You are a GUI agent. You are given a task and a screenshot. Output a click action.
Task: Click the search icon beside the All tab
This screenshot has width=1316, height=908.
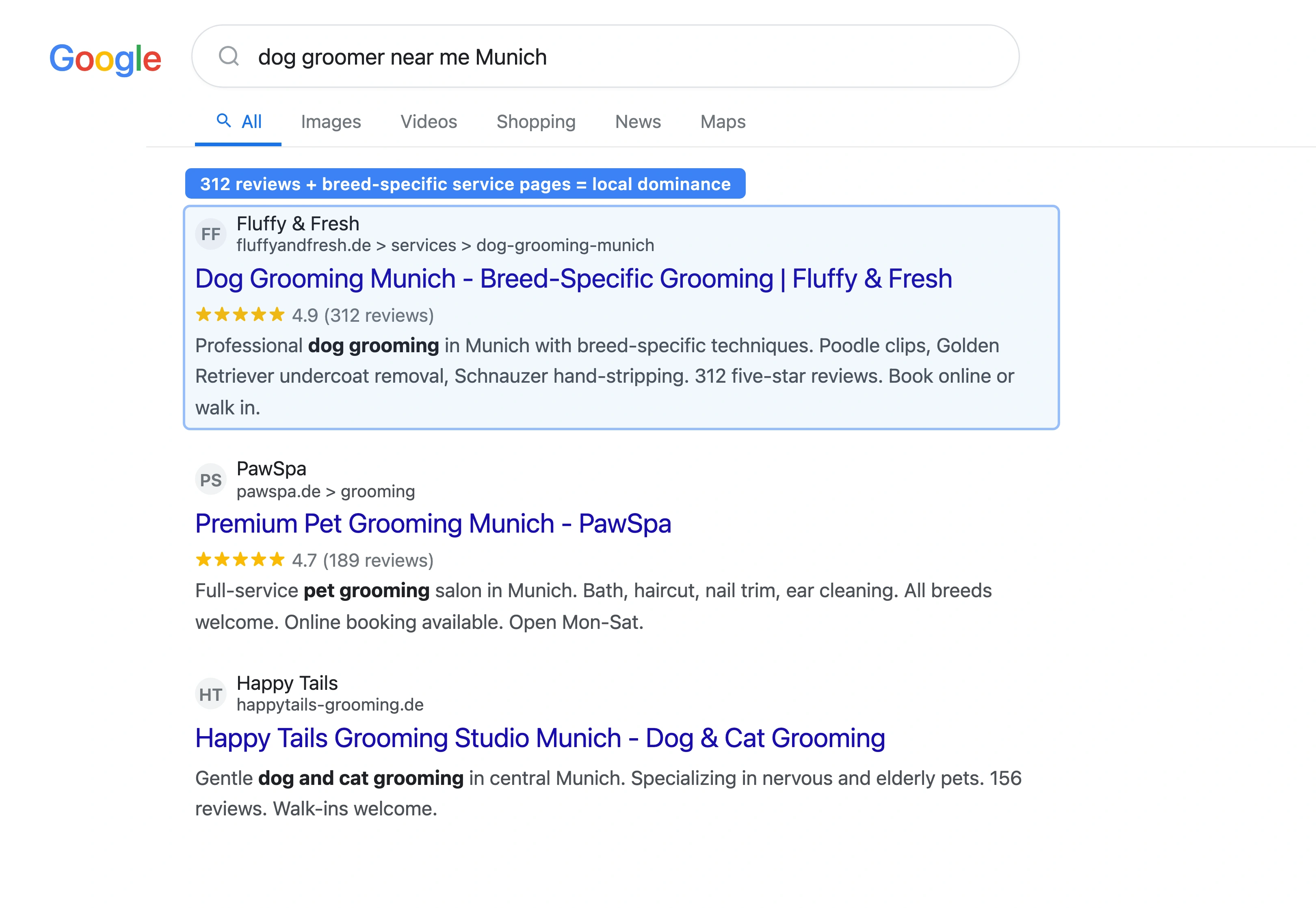pyautogui.click(x=223, y=121)
